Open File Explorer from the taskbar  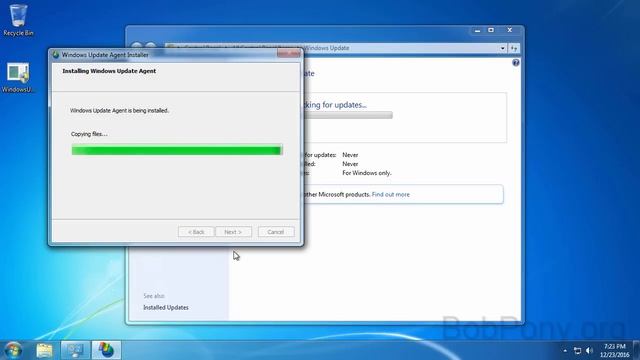pyautogui.click(x=44, y=350)
